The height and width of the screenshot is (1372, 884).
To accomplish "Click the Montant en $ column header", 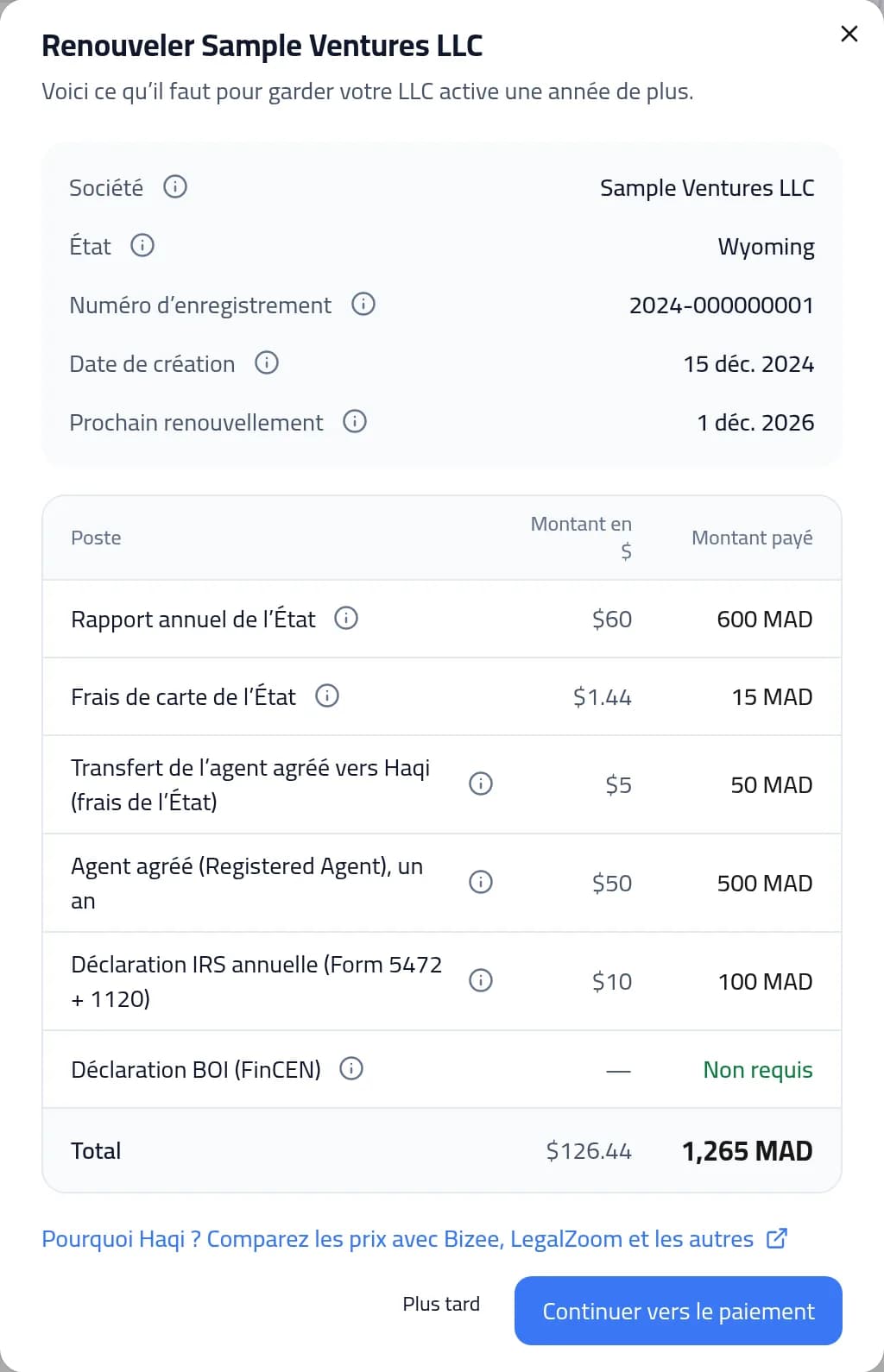I will tap(581, 537).
